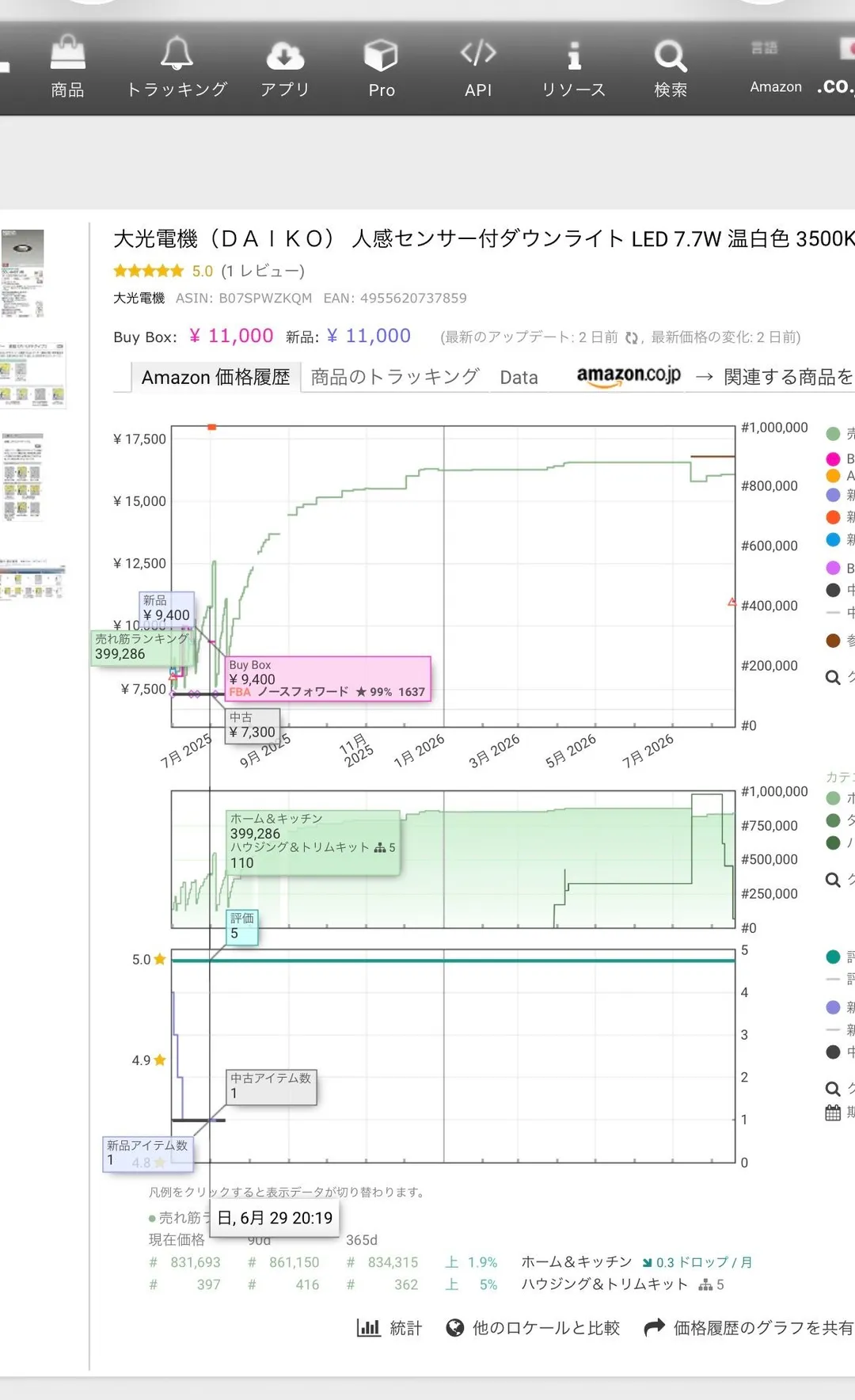Open the API code brackets menu
The image size is (855, 1400).
tap(478, 67)
